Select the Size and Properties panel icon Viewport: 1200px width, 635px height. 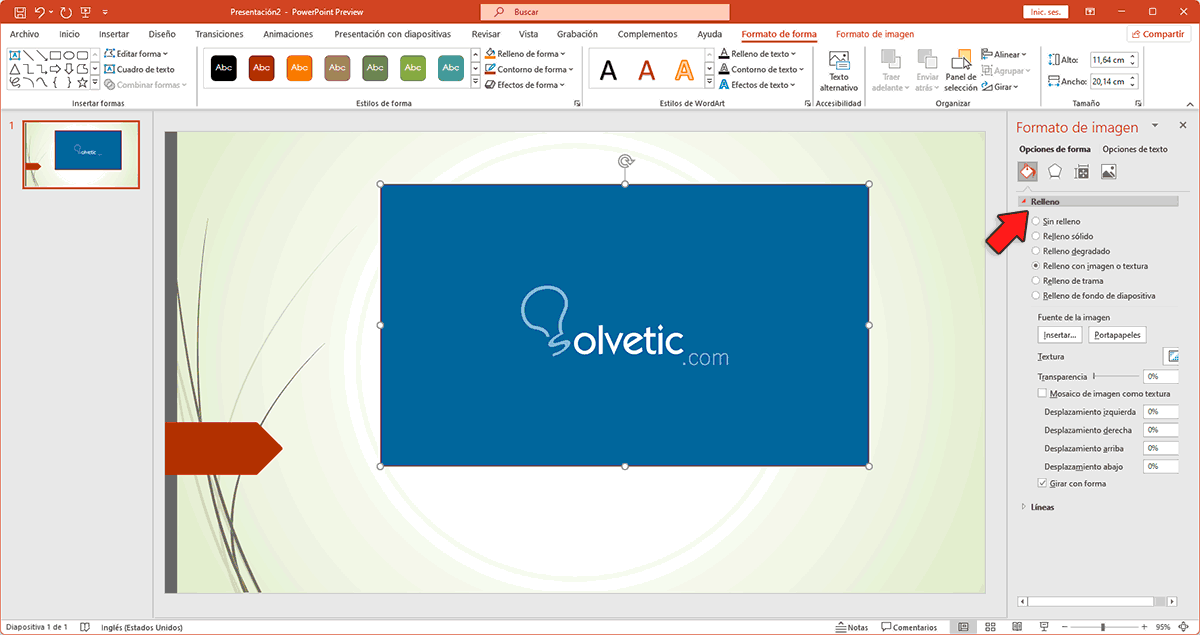point(1081,170)
